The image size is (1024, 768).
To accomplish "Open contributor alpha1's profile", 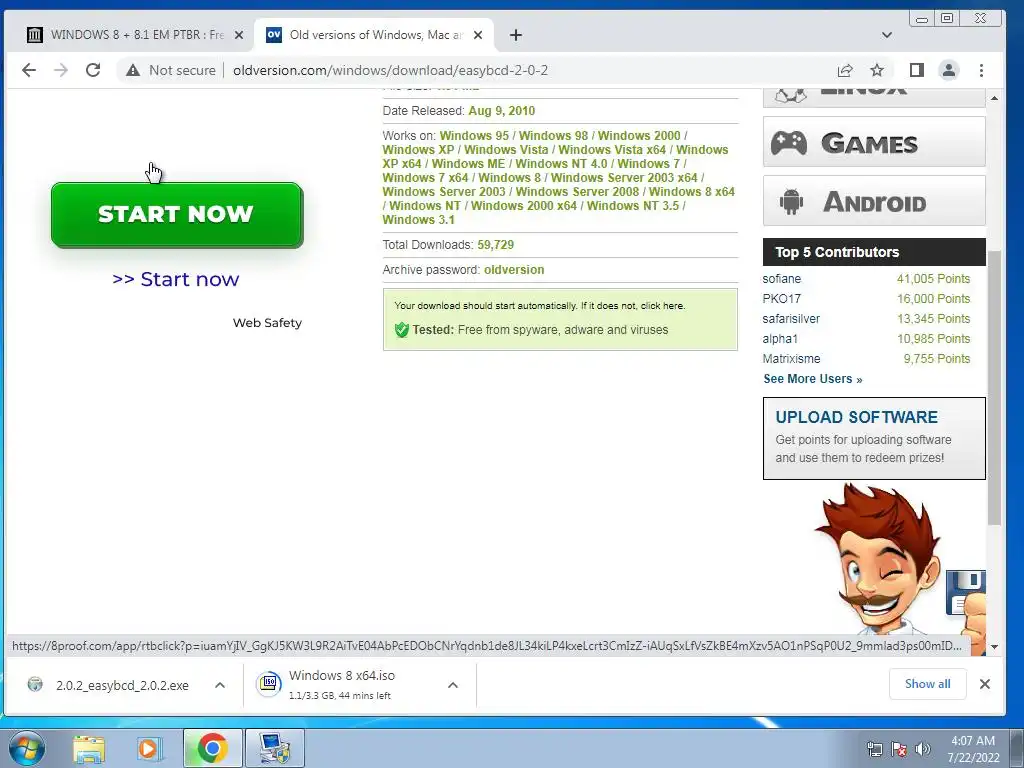I will click(780, 339).
